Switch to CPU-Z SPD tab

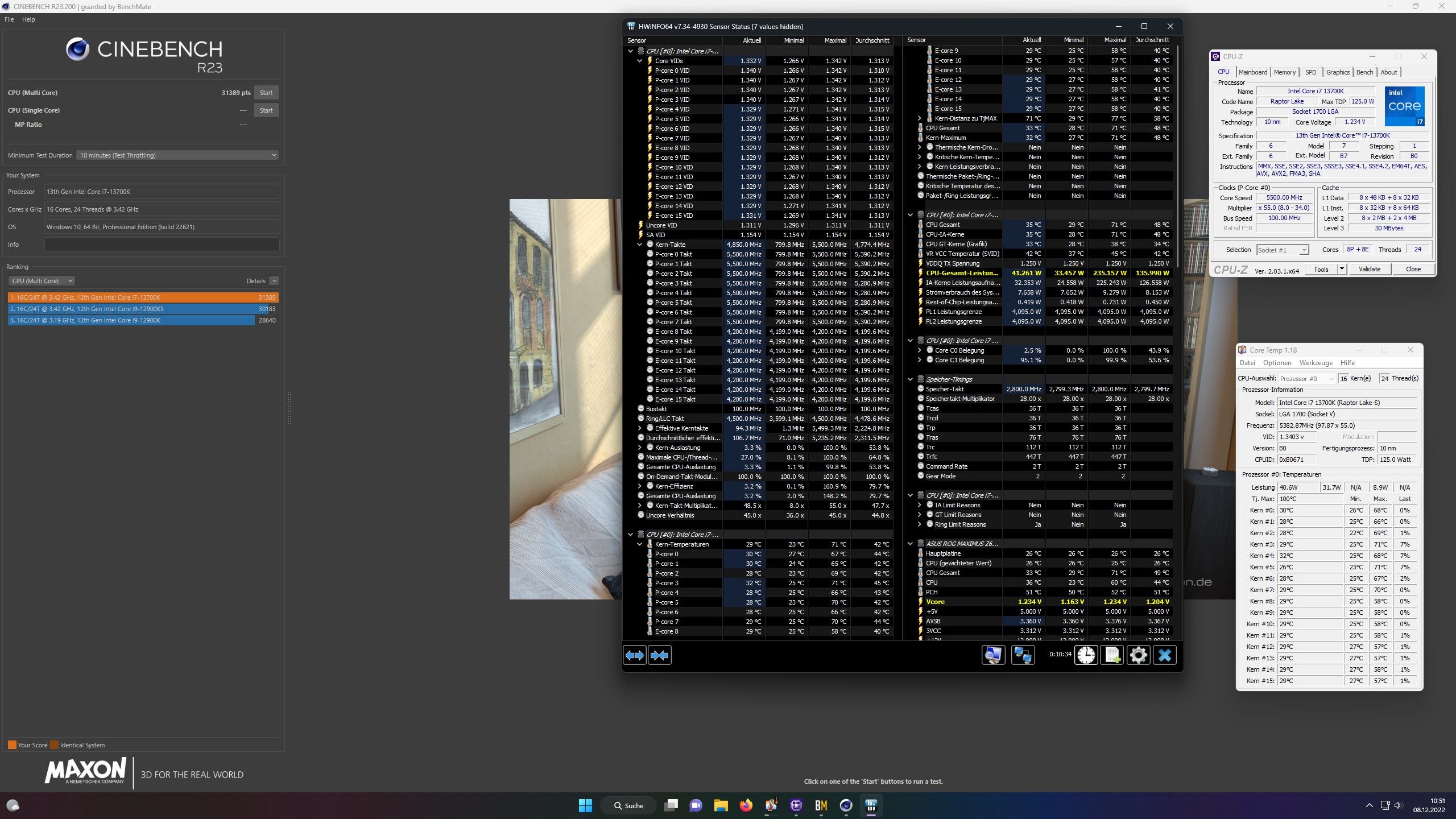tap(1311, 72)
